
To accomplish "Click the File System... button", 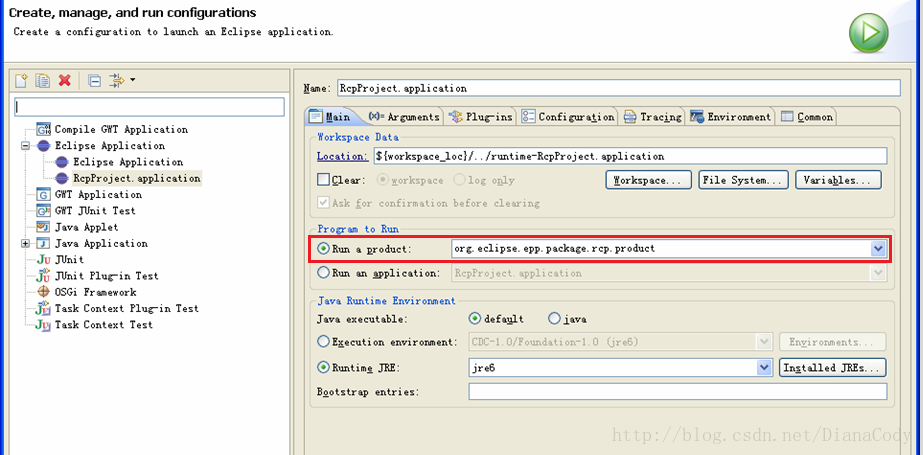I will [x=742, y=180].
